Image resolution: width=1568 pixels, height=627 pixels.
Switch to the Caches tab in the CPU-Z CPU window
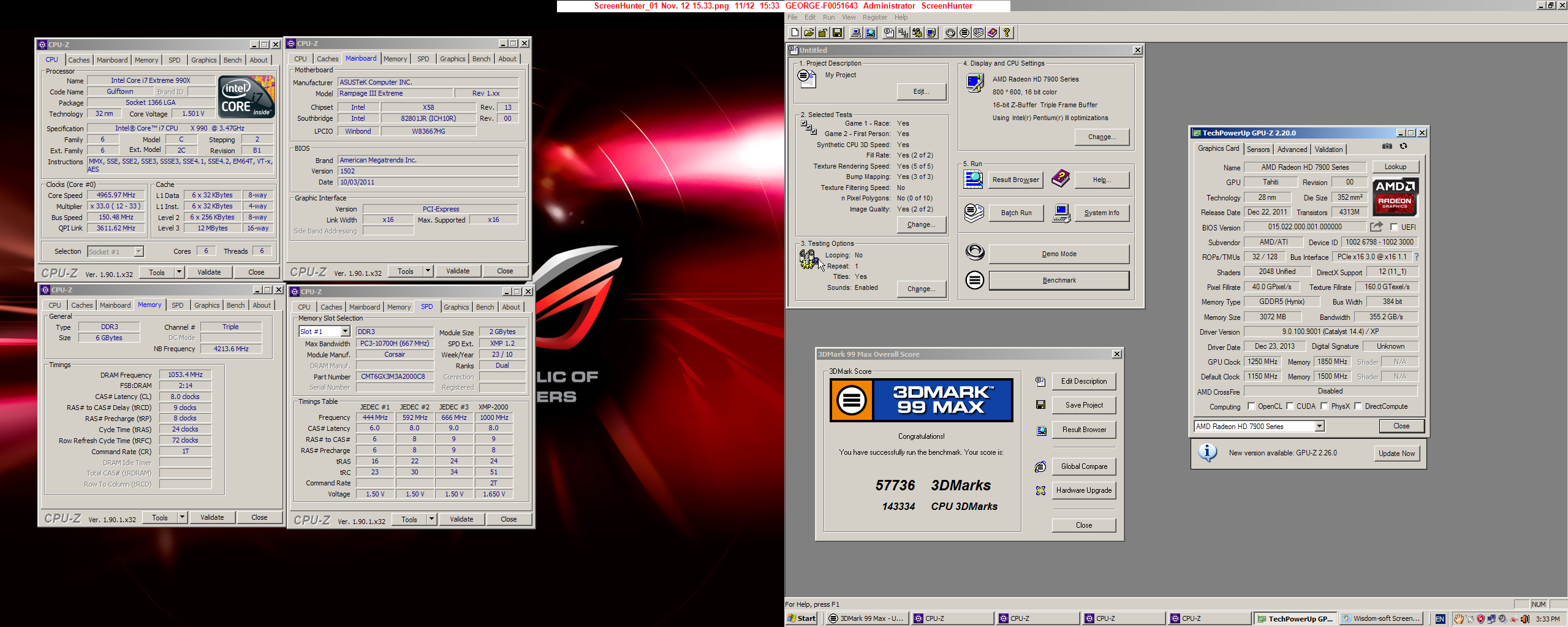79,60
